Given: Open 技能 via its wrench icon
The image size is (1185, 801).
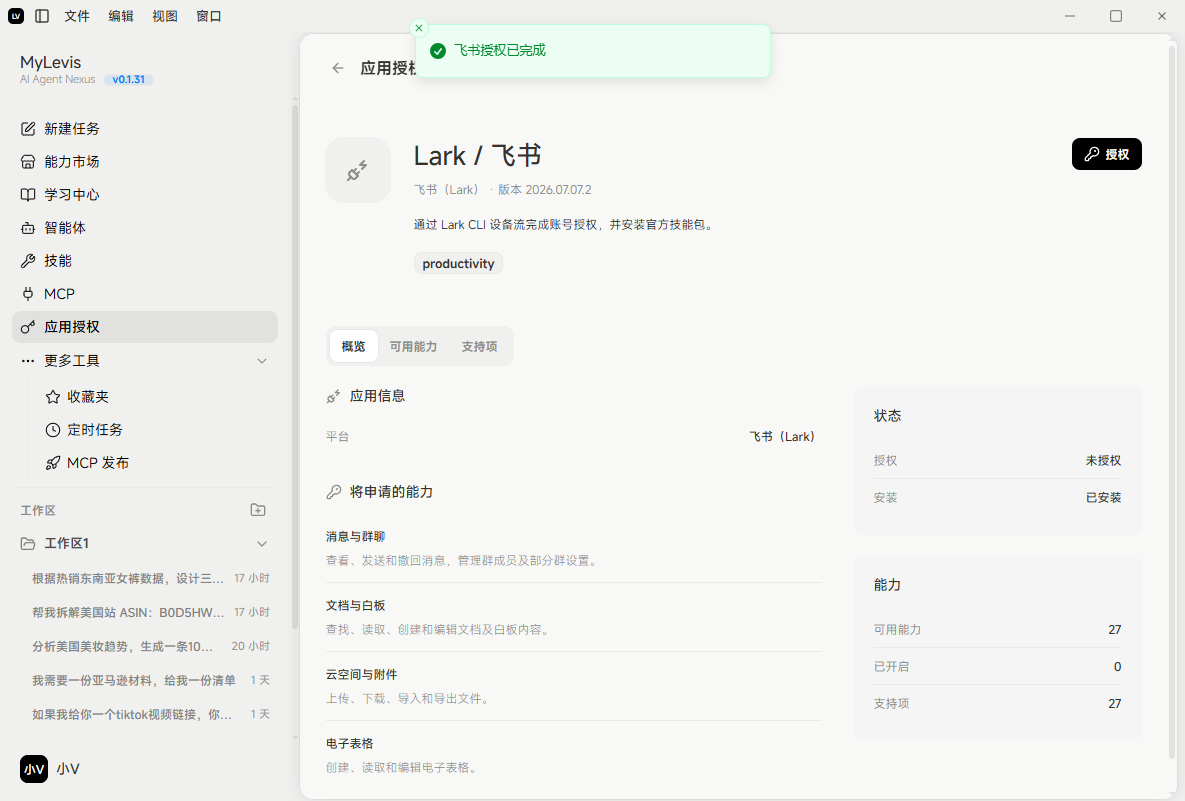Looking at the screenshot, I should pyautogui.click(x=28, y=261).
